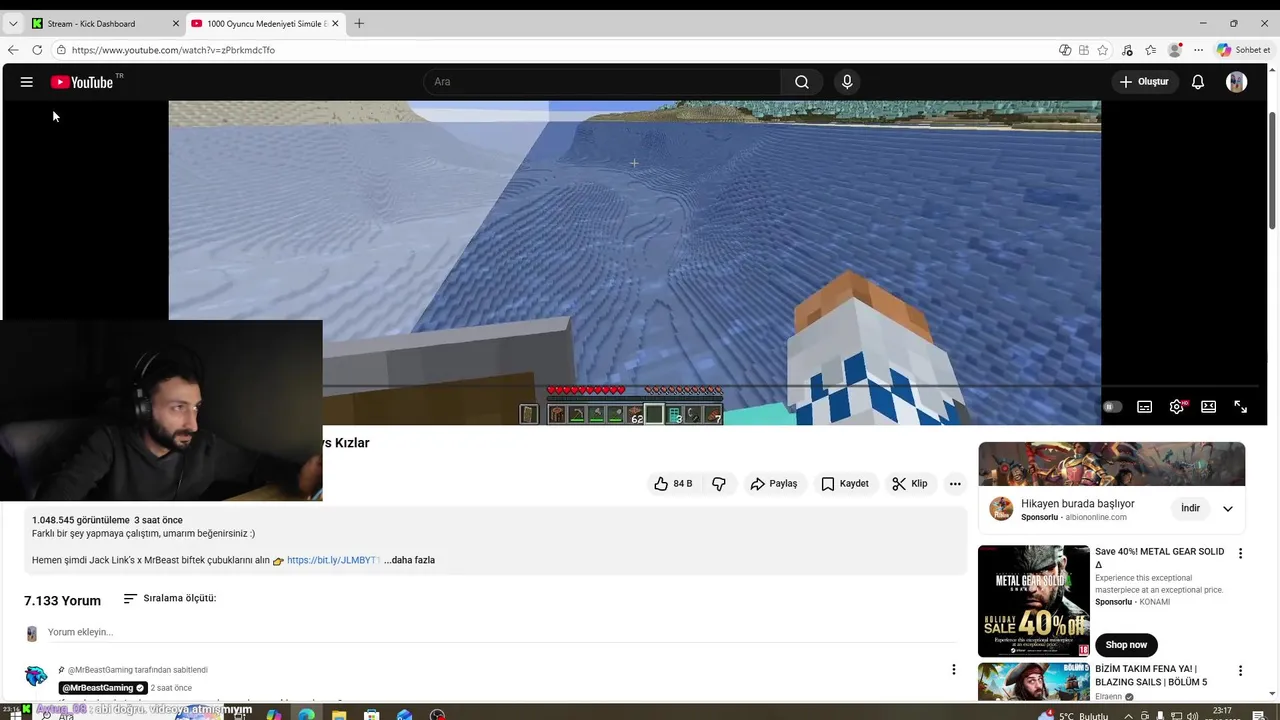
Task: Open the @MrBeastGaming channel name on comment
Action: [x=103, y=688]
